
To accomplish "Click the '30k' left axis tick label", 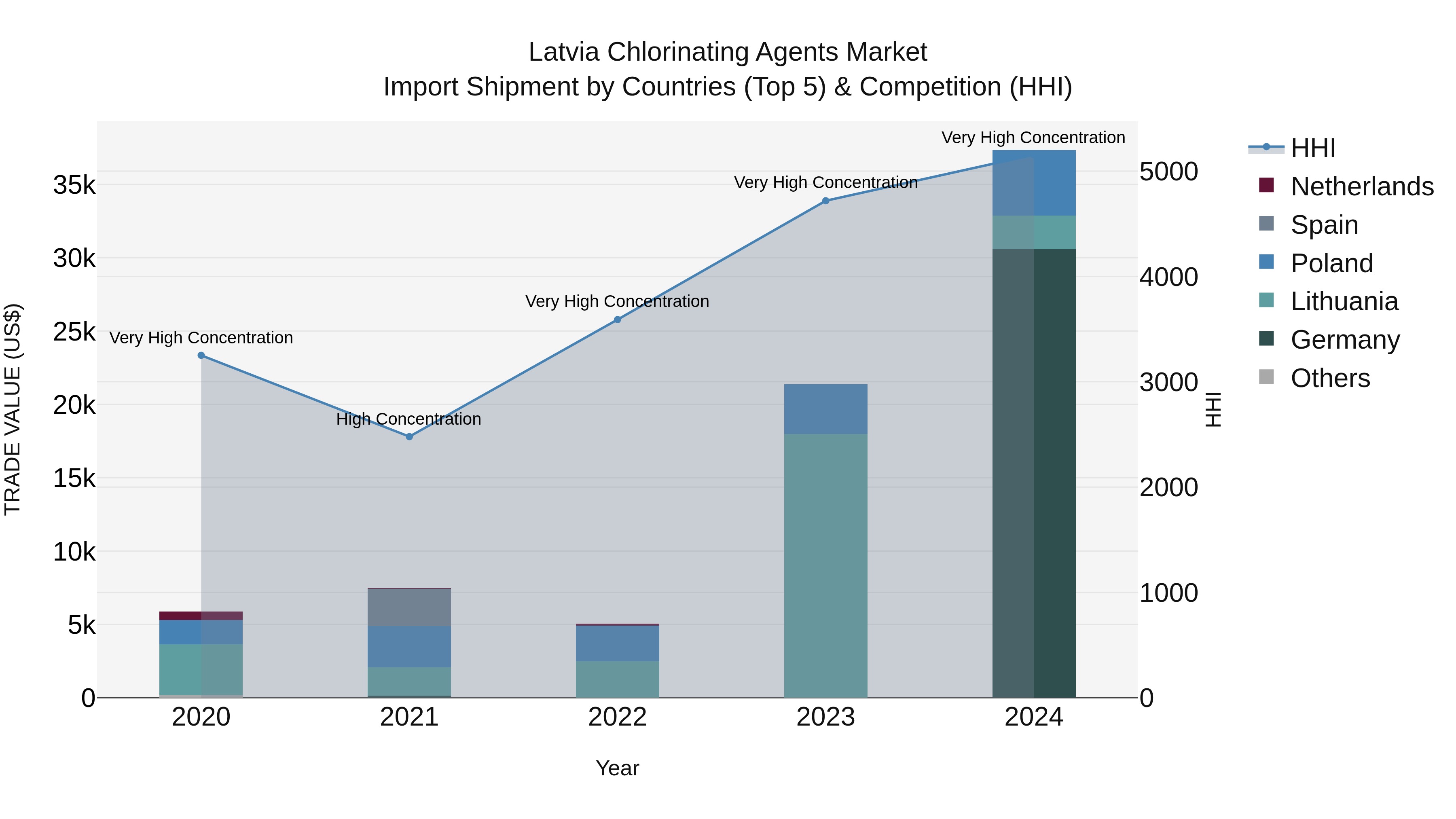I will (x=74, y=258).
